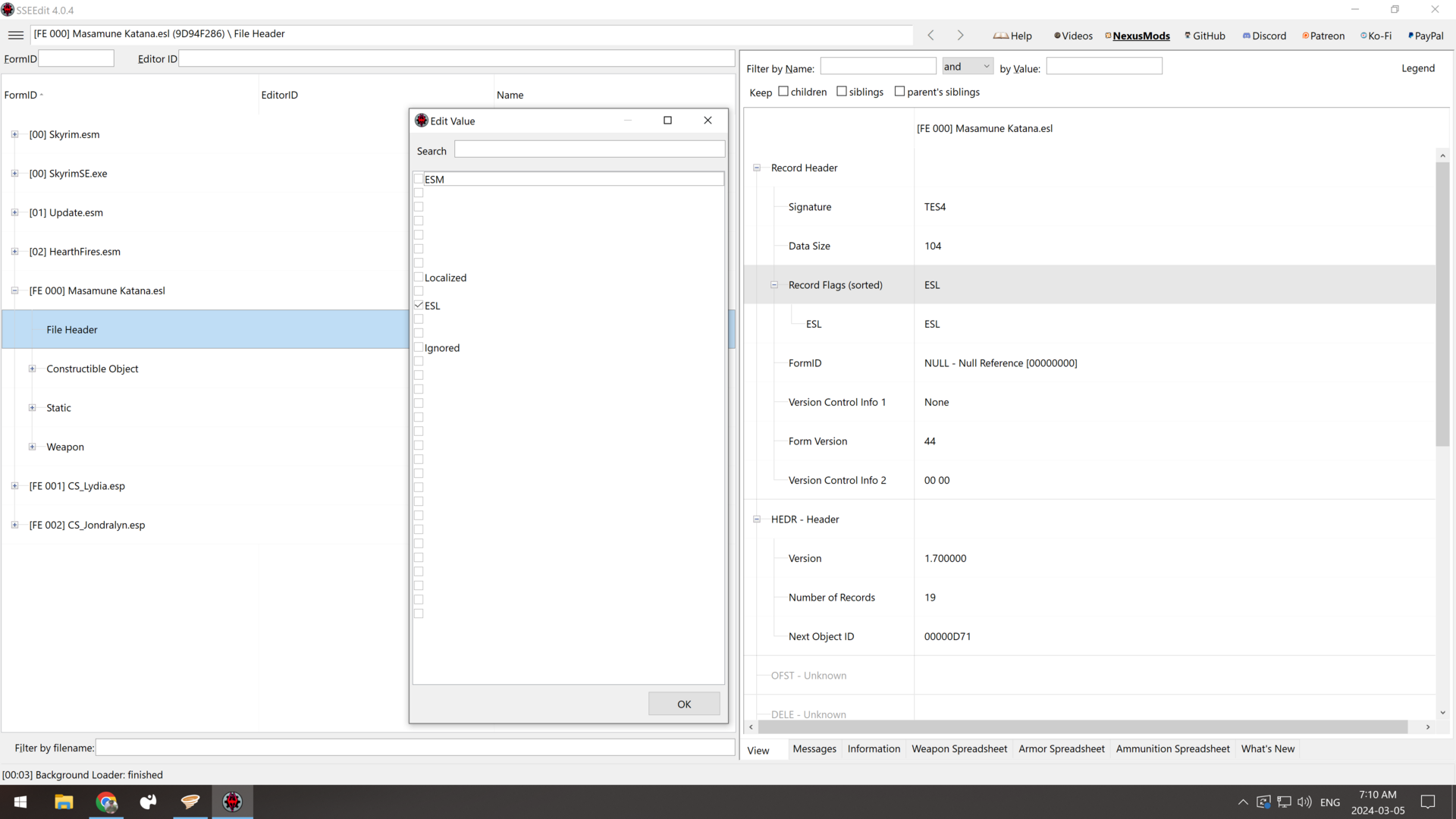Show hidden system tray icons

coord(1243,802)
